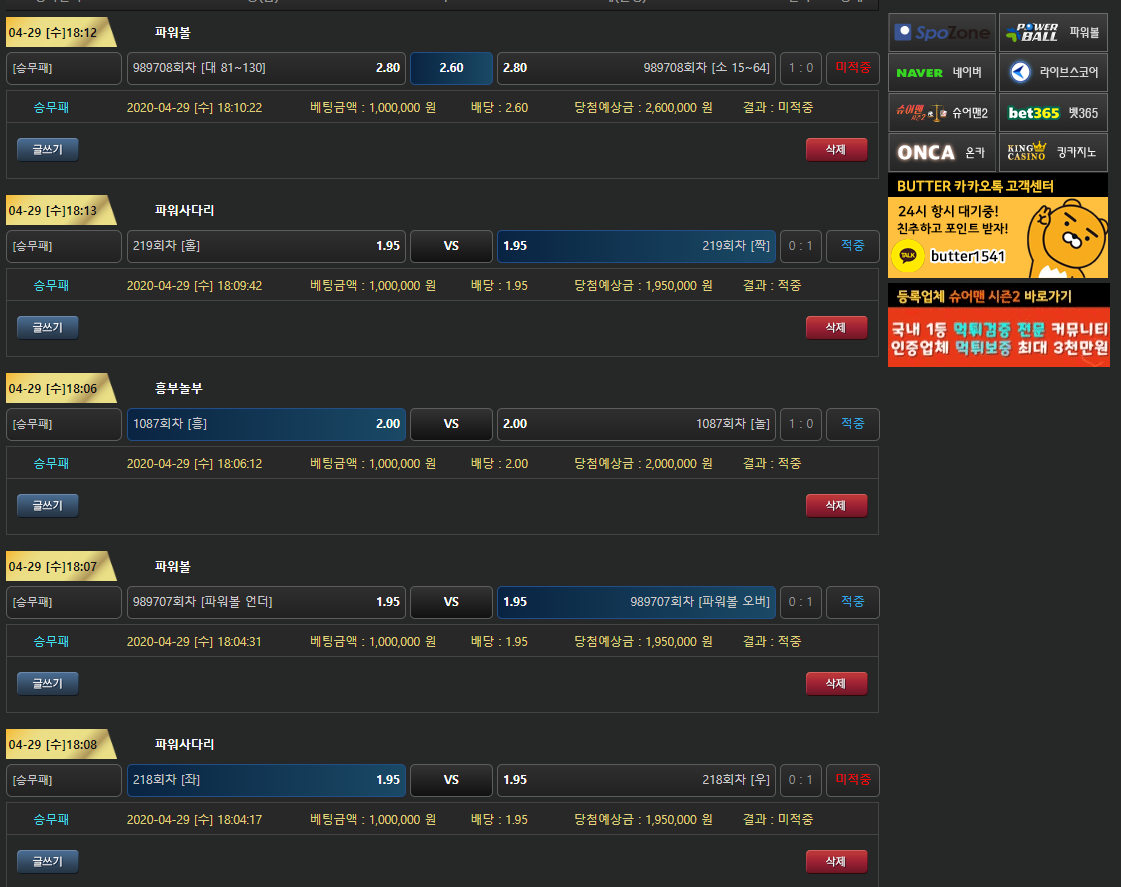Click the bet365 logo link
Image resolution: width=1121 pixels, height=887 pixels.
1053,113
